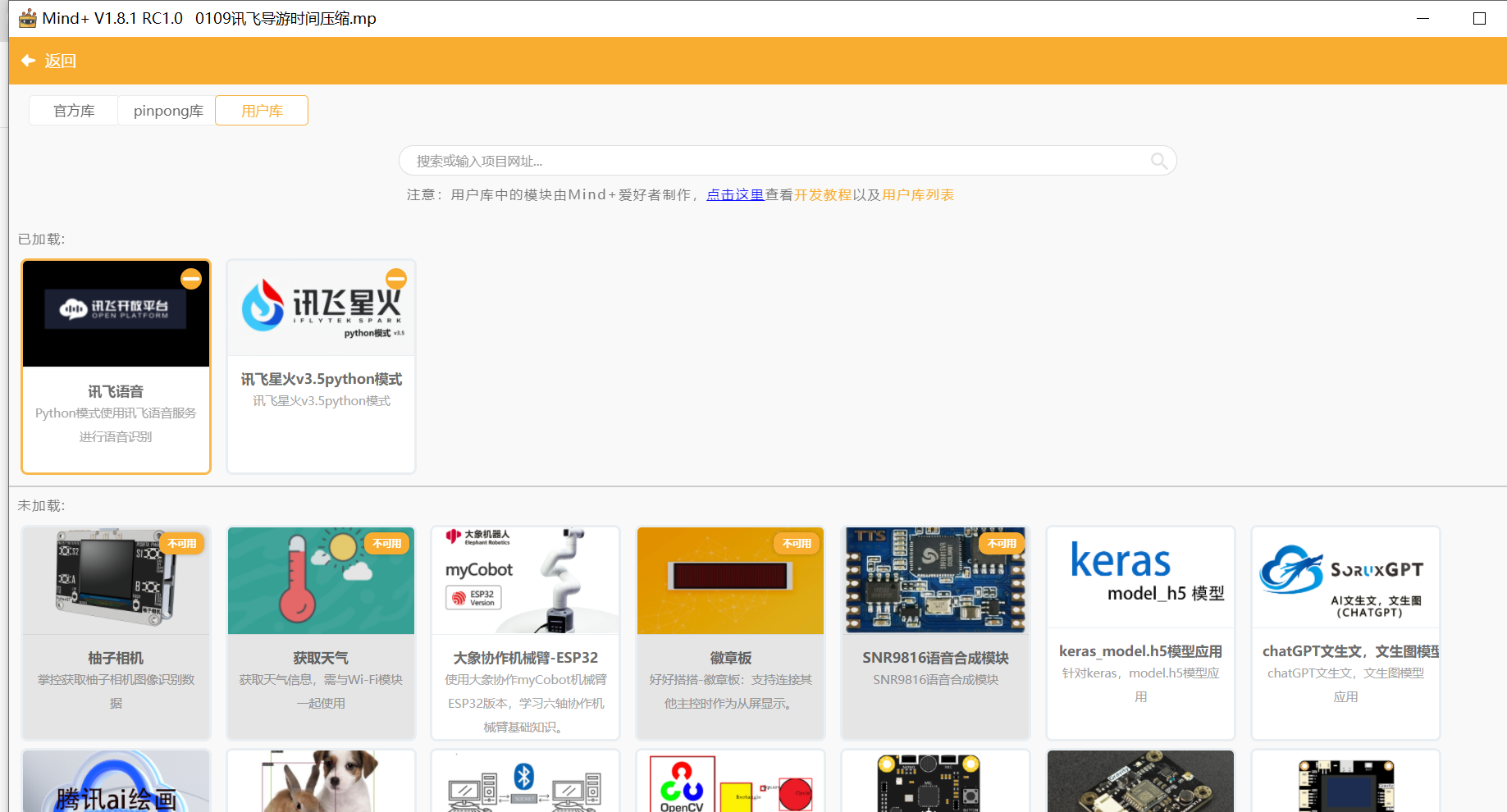Click the chatGPT文生文，文生图模型 title
Image resolution: width=1507 pixels, height=812 pixels.
pos(1350,651)
